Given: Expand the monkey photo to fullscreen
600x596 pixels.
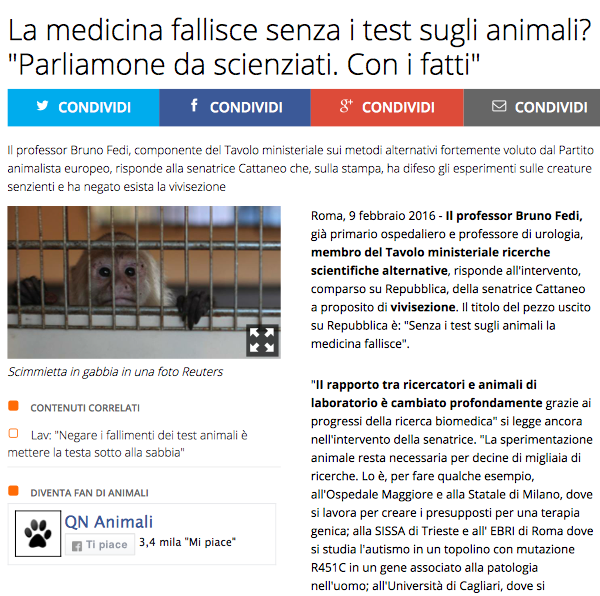Looking at the screenshot, I should [x=262, y=340].
